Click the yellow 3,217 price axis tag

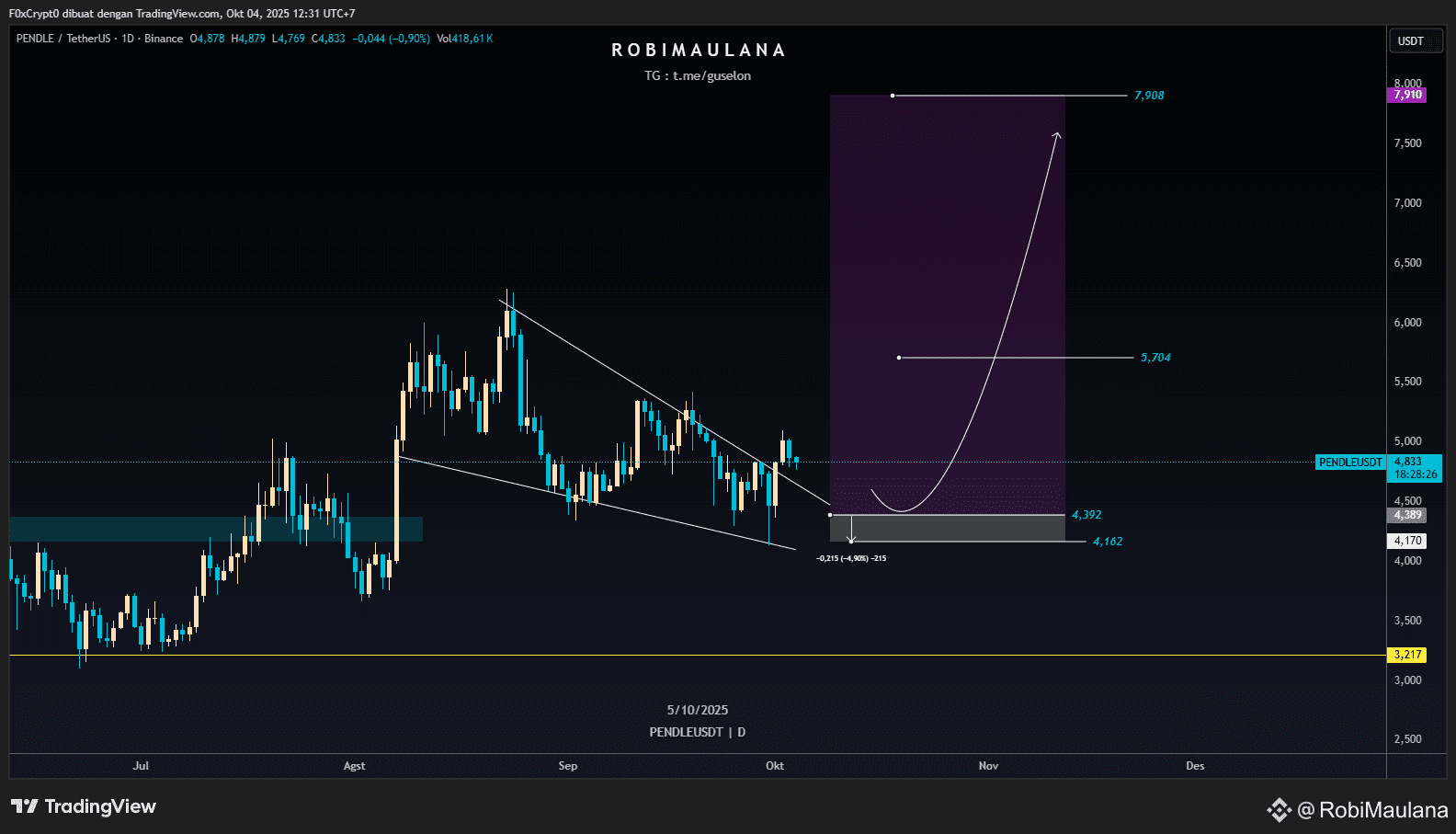[1407, 656]
